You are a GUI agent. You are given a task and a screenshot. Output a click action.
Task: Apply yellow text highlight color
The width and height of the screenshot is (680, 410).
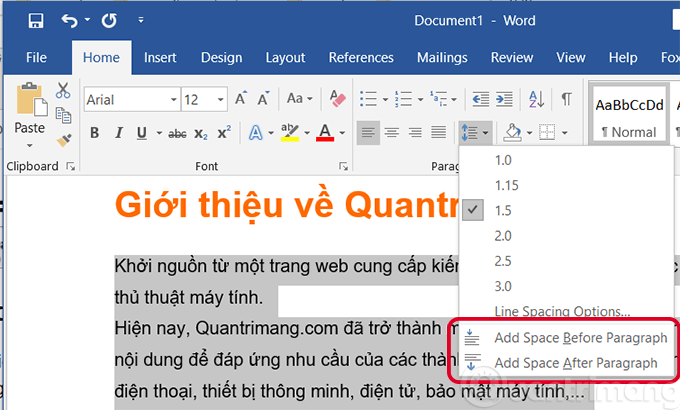click(290, 132)
